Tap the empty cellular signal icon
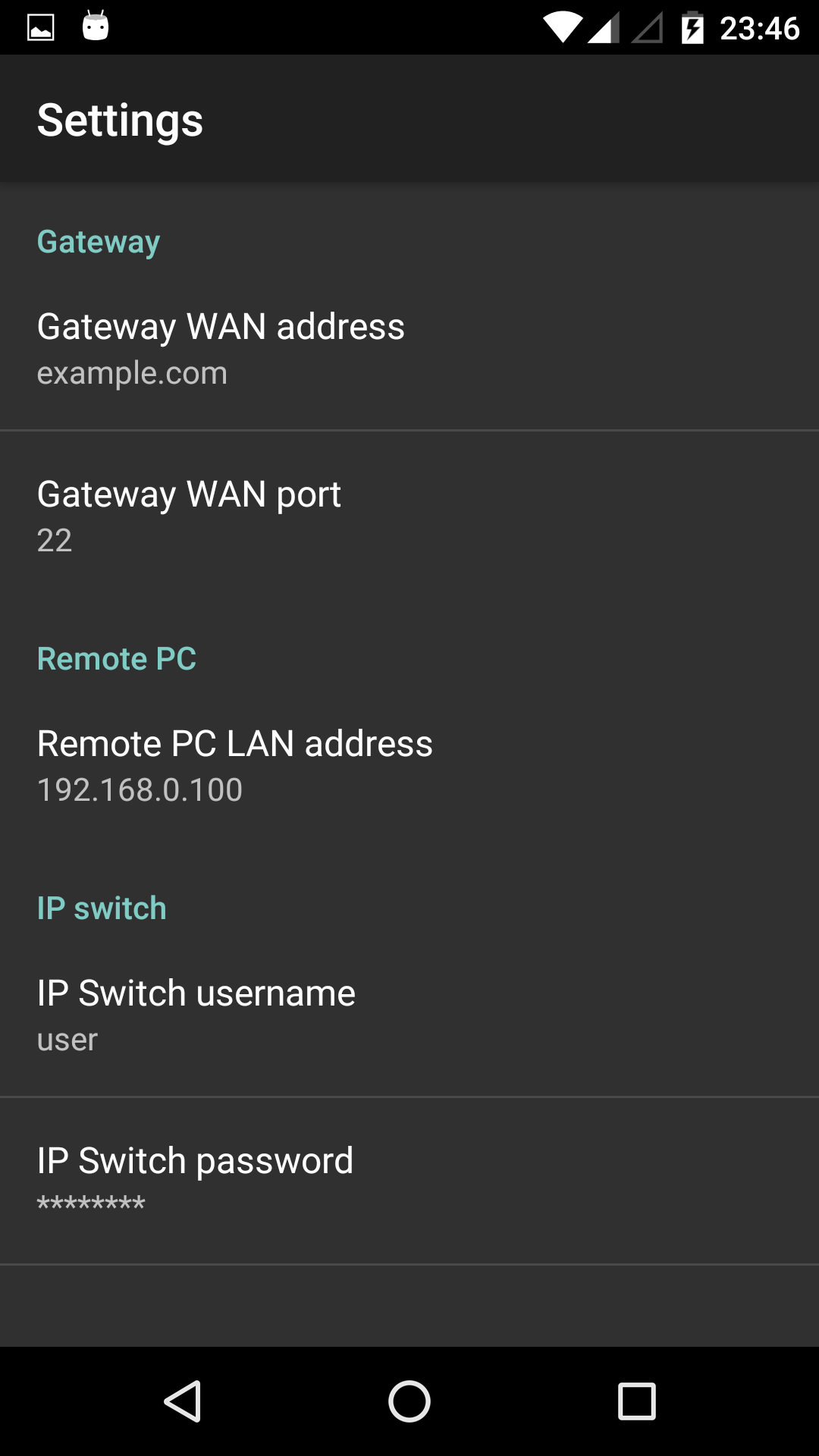The width and height of the screenshot is (819, 1456). (x=647, y=28)
